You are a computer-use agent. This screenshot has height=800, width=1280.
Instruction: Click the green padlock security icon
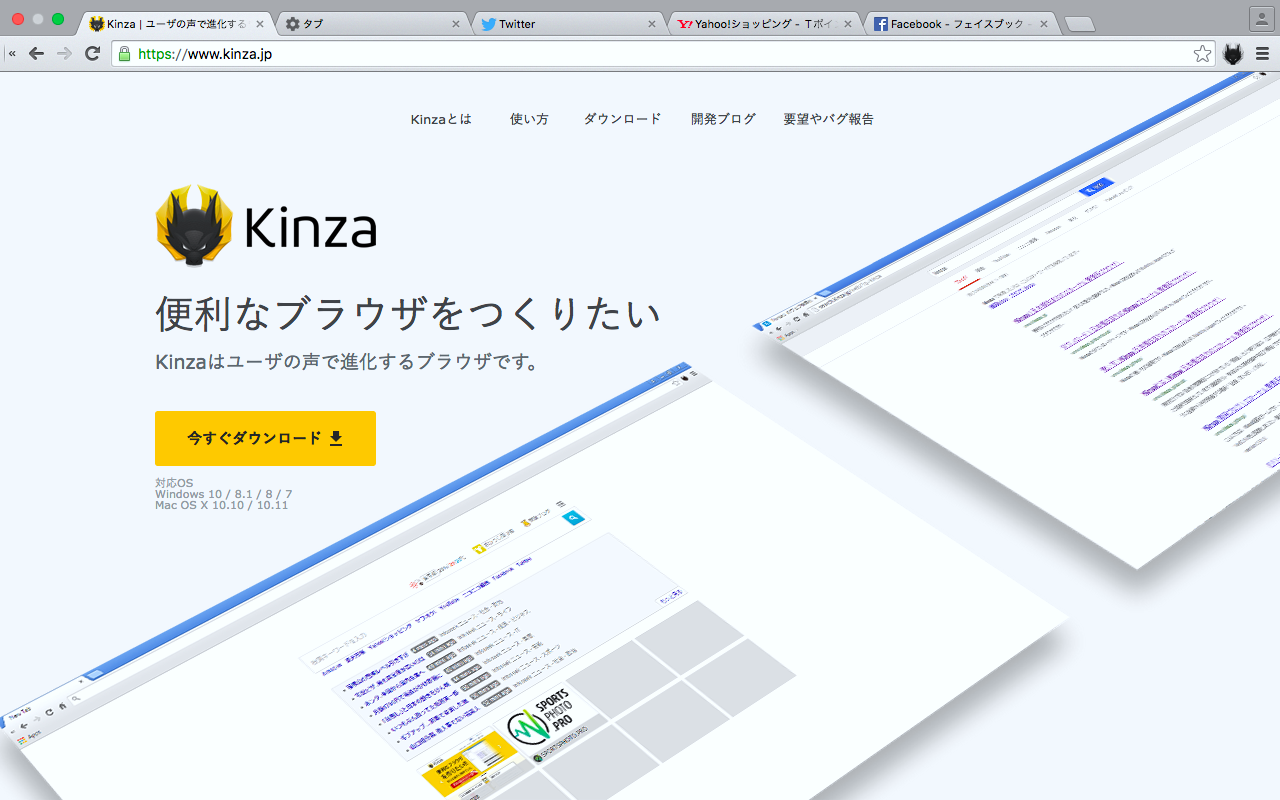[124, 54]
